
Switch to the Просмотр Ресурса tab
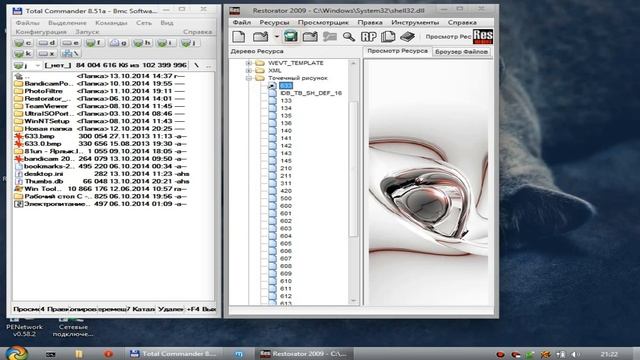(x=397, y=51)
